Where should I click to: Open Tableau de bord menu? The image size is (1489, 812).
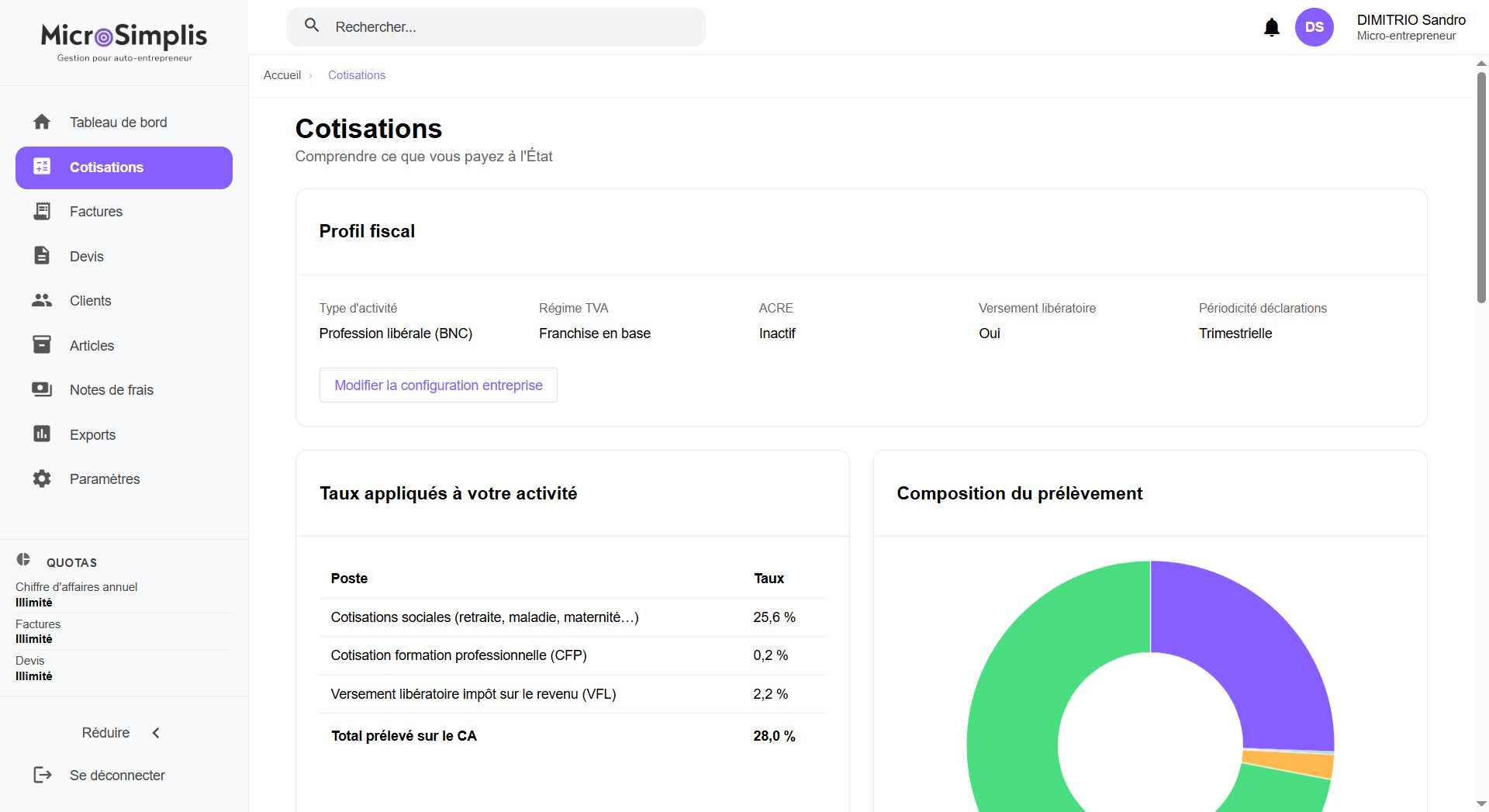point(124,123)
